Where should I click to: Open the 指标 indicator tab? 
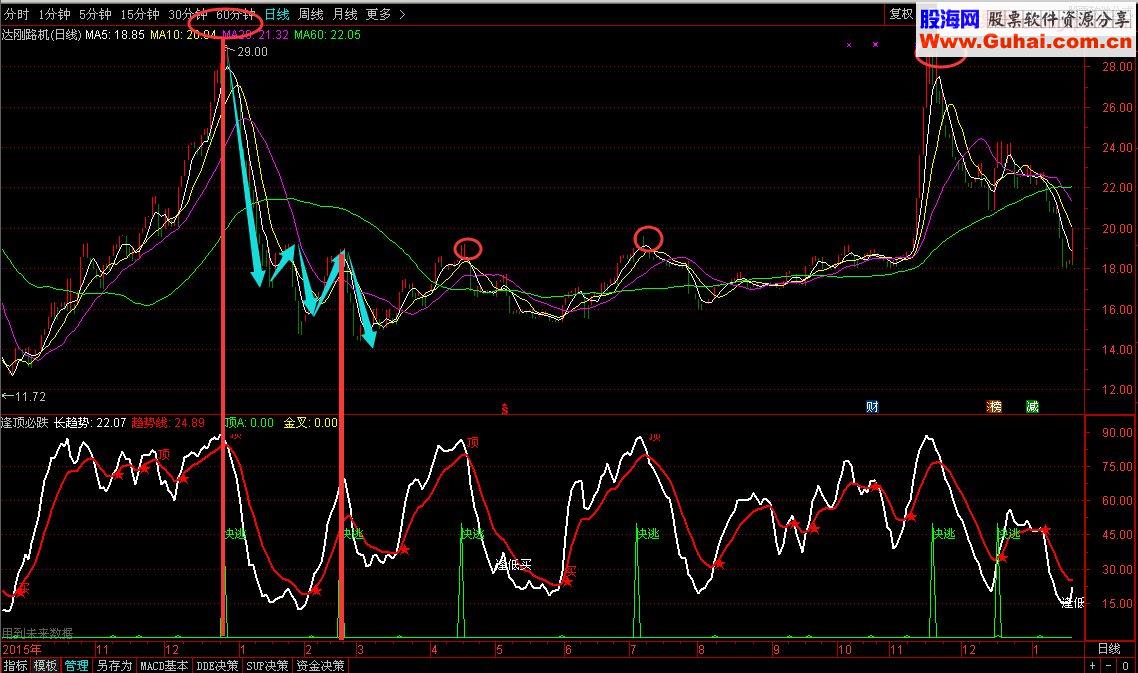(15, 666)
